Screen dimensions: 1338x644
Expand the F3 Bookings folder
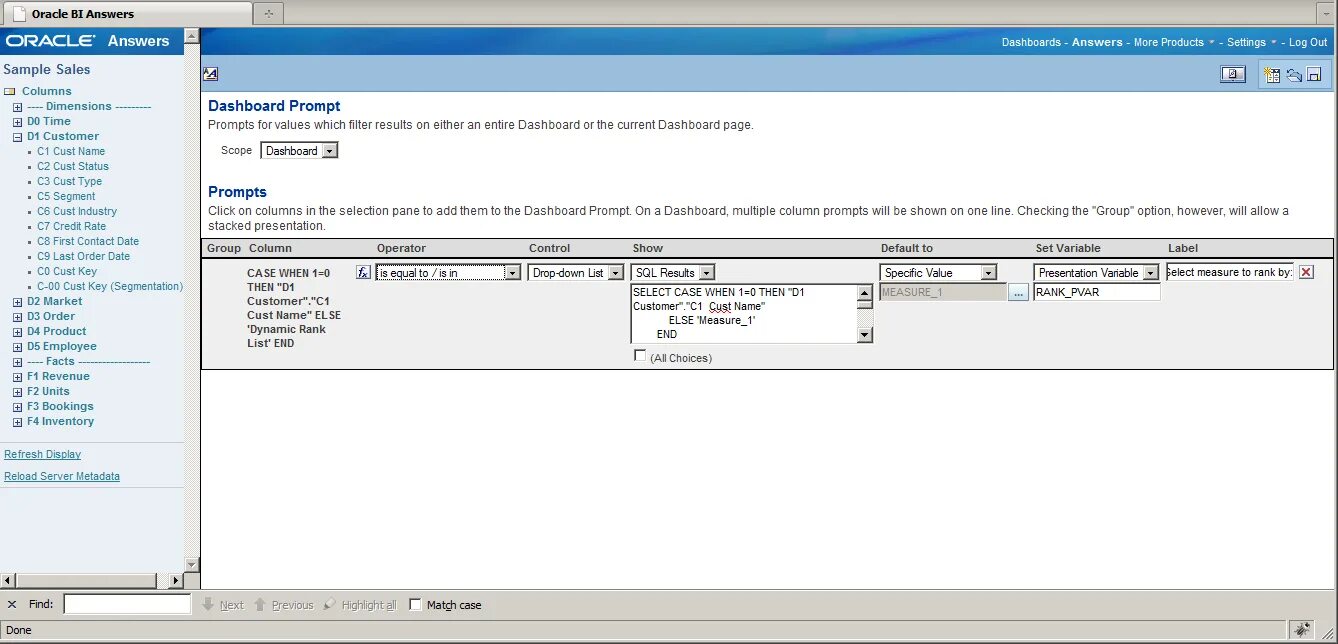(x=17, y=406)
